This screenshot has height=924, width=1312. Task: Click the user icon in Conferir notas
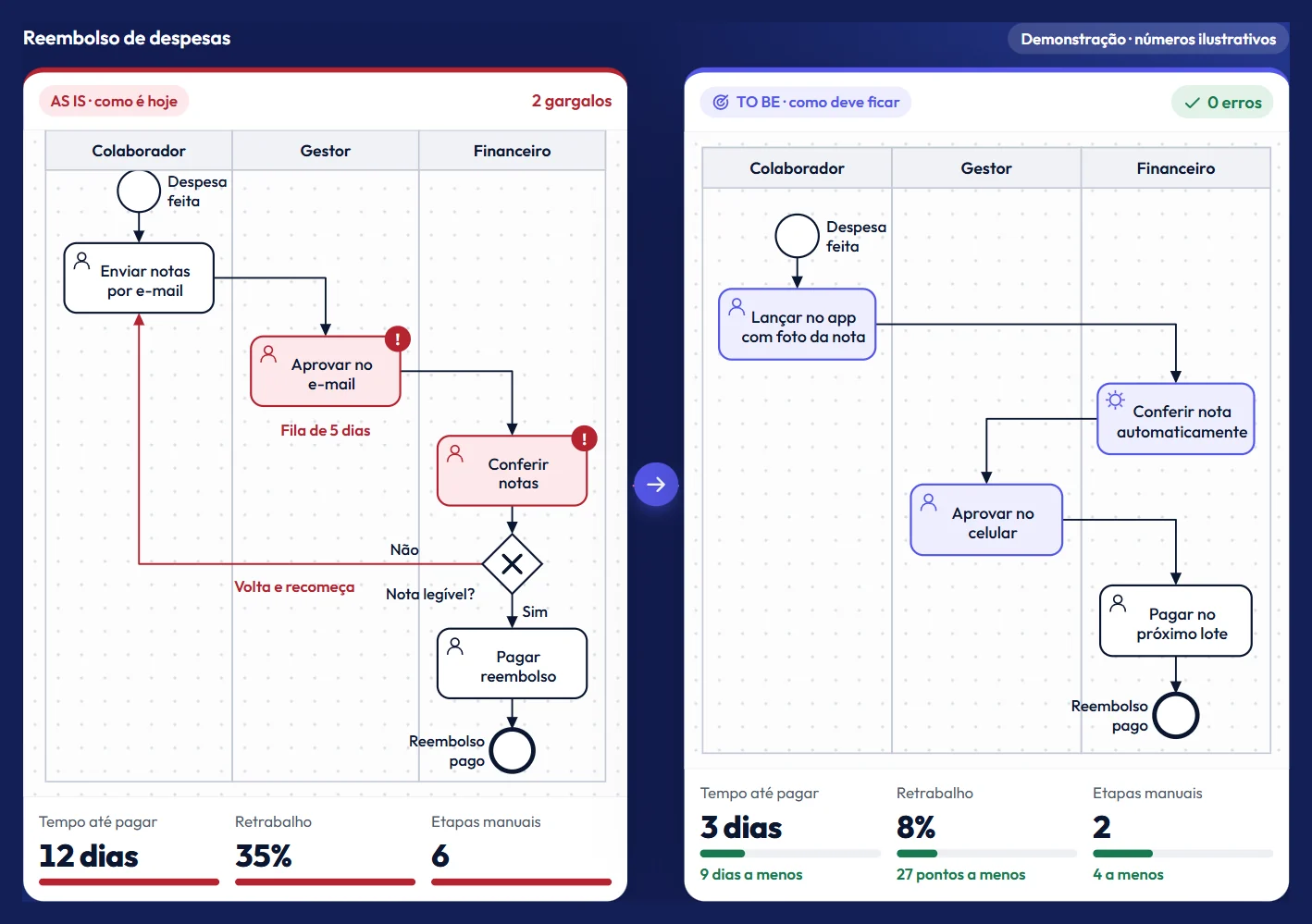point(455,453)
